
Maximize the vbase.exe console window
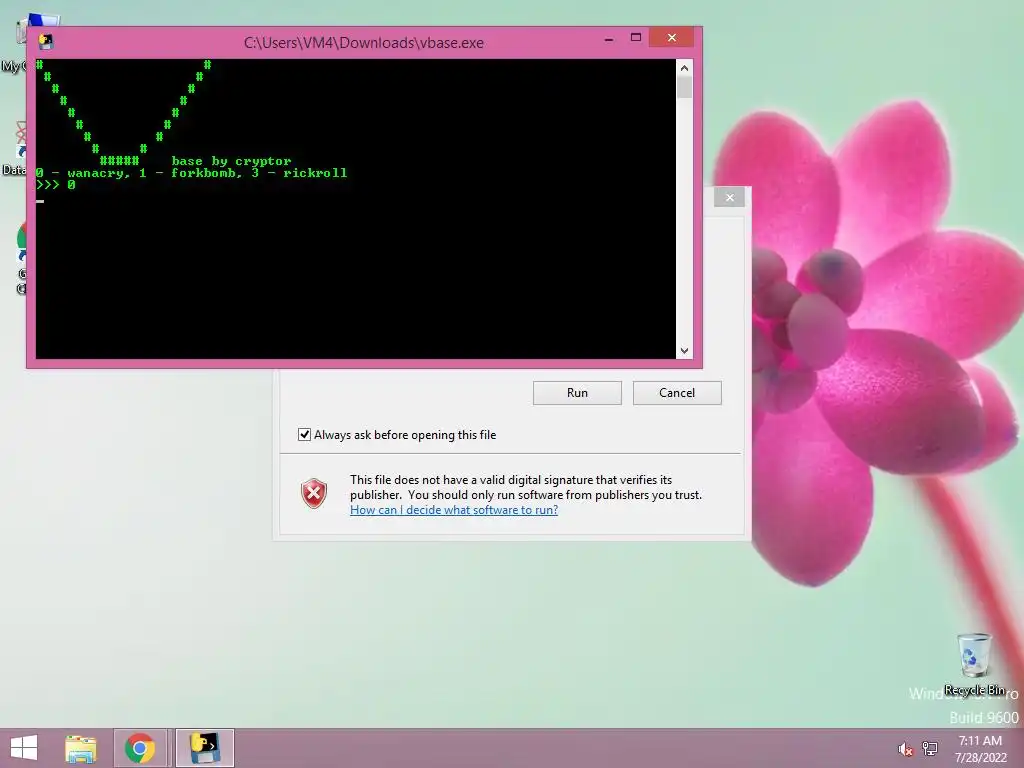(x=636, y=38)
